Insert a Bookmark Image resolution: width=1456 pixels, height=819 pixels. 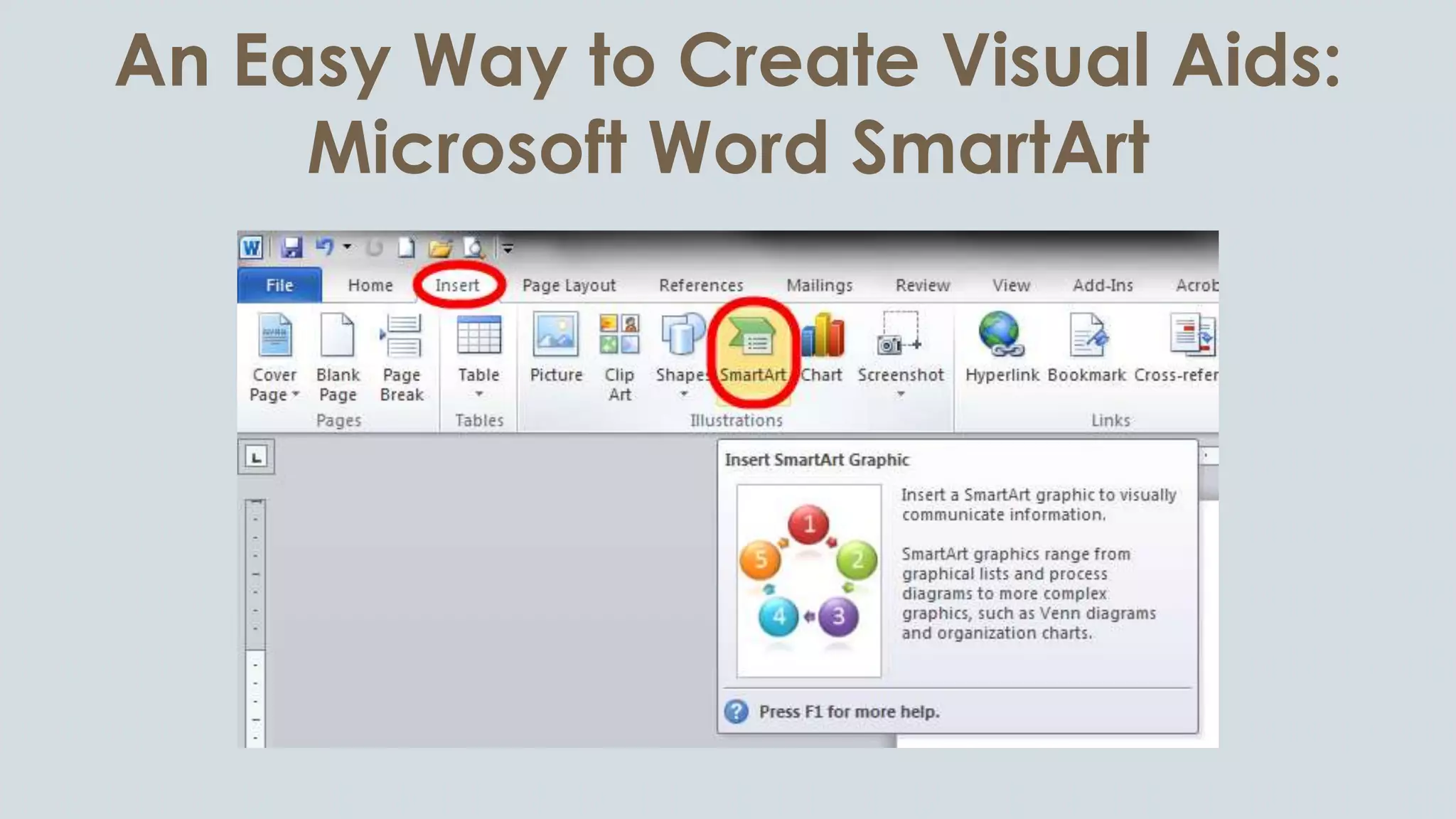1086,348
